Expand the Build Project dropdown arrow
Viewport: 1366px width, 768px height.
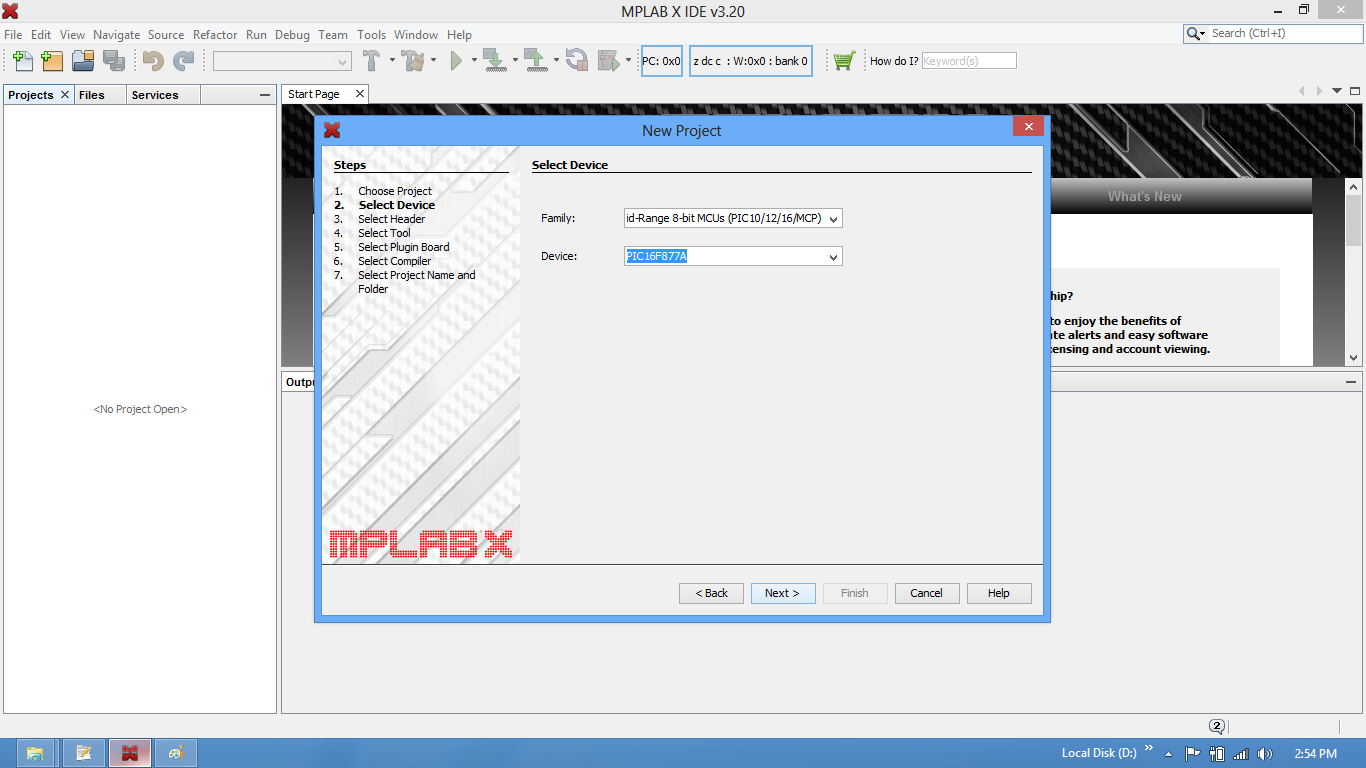392,61
